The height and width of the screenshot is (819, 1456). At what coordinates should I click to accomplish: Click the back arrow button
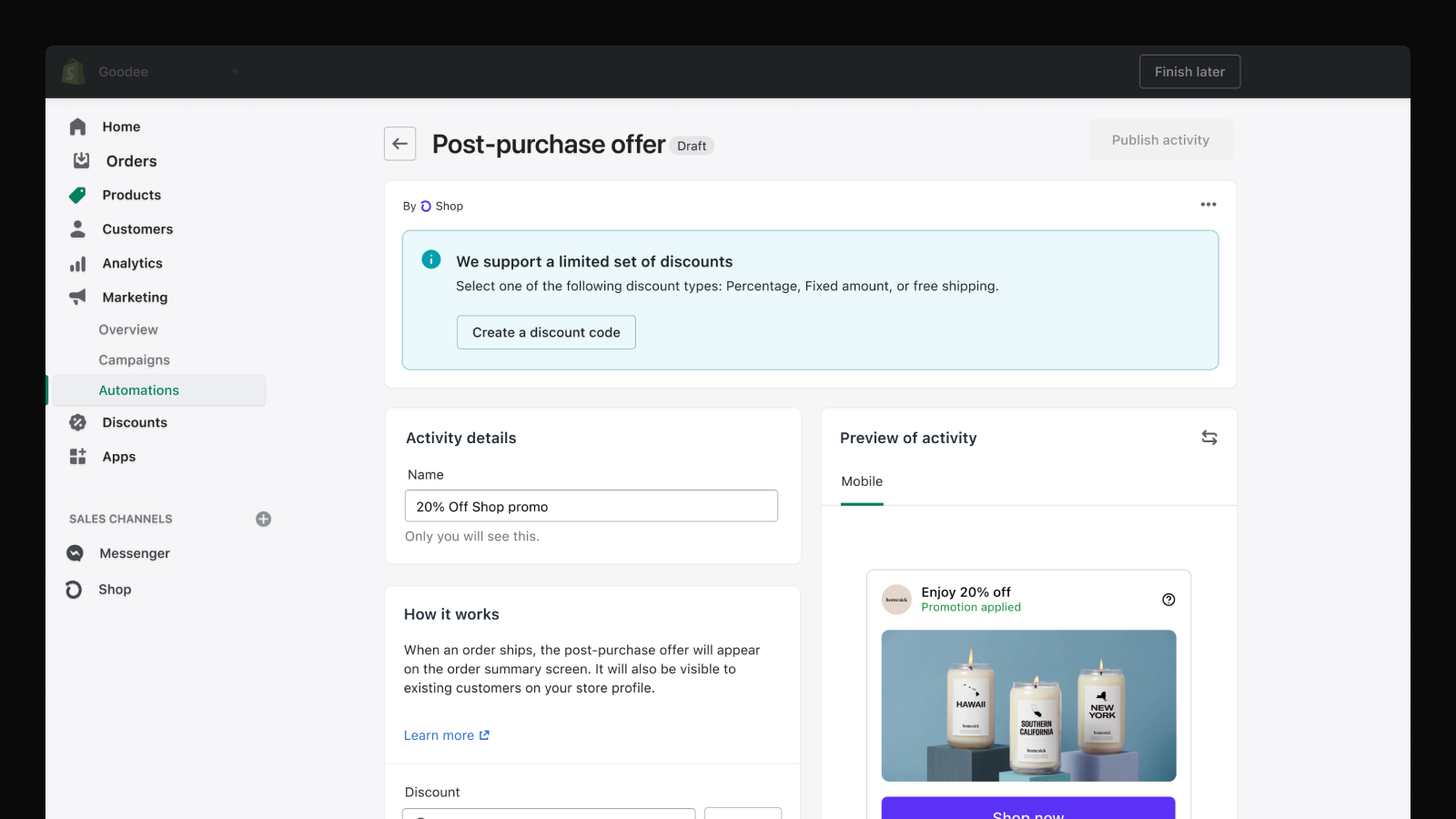pyautogui.click(x=399, y=144)
